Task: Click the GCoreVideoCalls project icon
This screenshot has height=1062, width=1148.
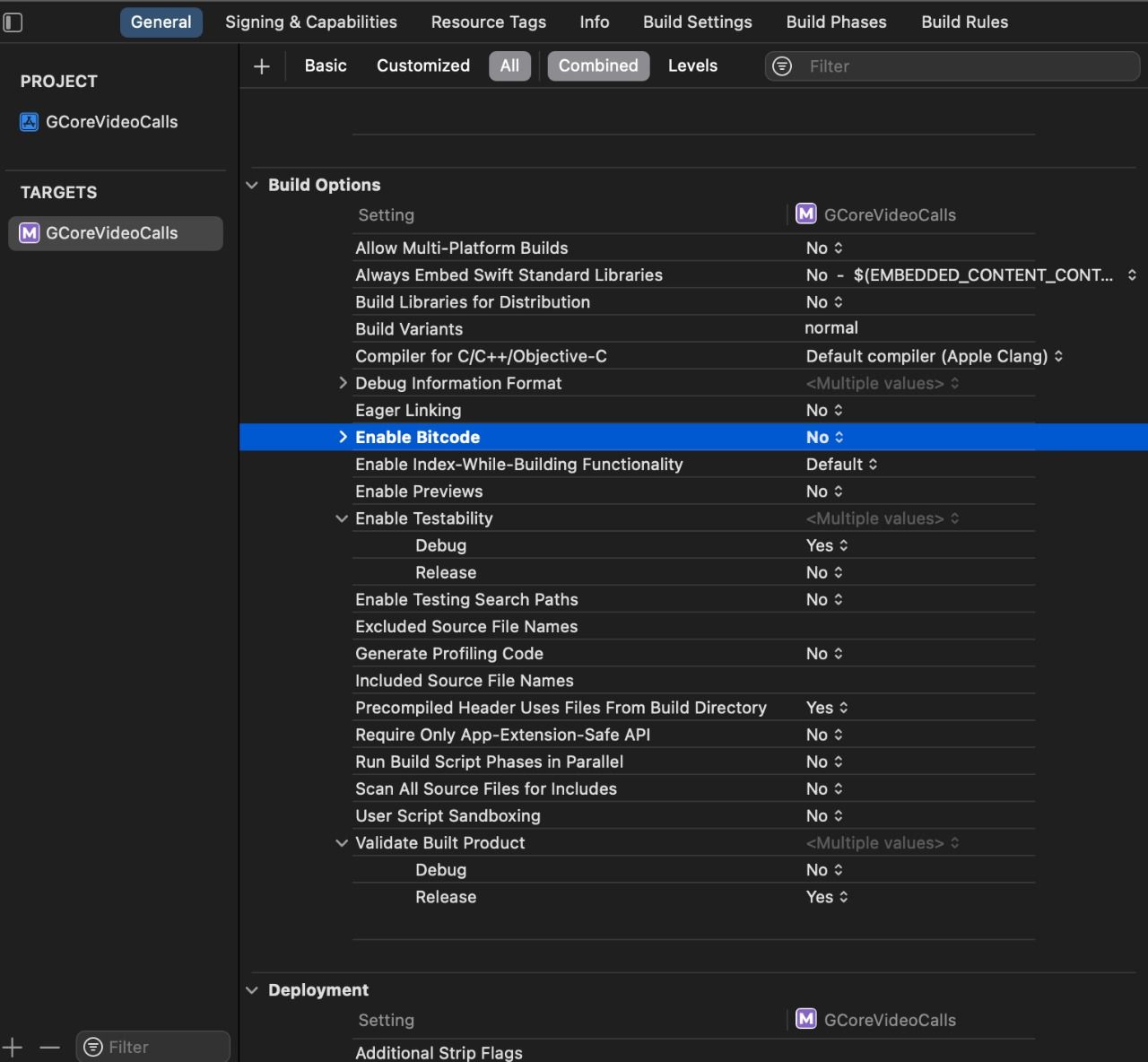Action: coord(30,122)
